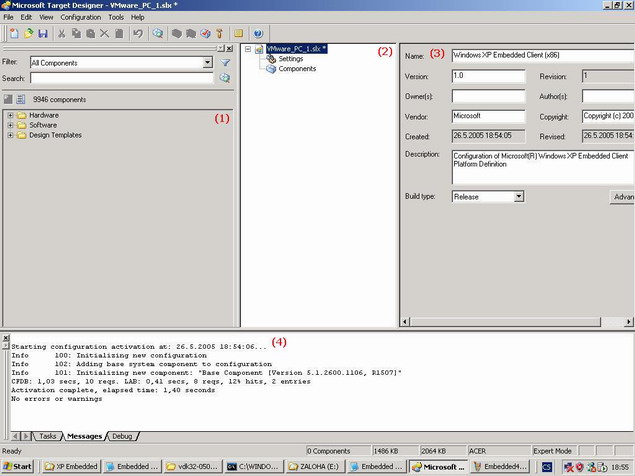Open the Edit menu

click(x=26, y=17)
